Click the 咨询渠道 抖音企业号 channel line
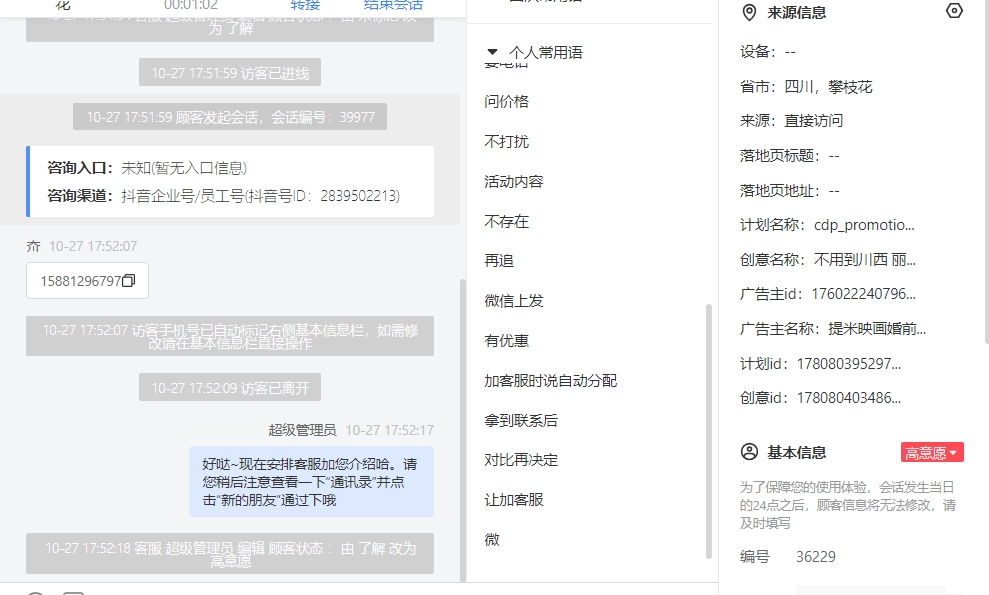Image resolution: width=989 pixels, height=595 pixels. [x=223, y=196]
